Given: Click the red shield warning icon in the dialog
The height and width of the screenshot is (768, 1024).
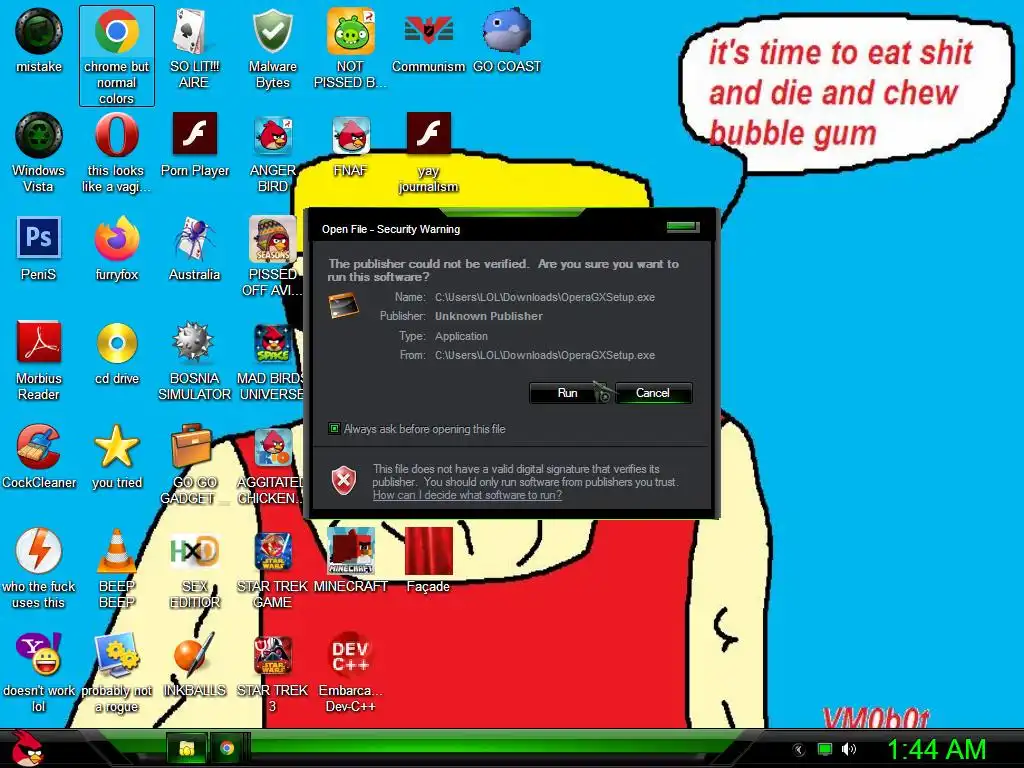Looking at the screenshot, I should [x=344, y=481].
